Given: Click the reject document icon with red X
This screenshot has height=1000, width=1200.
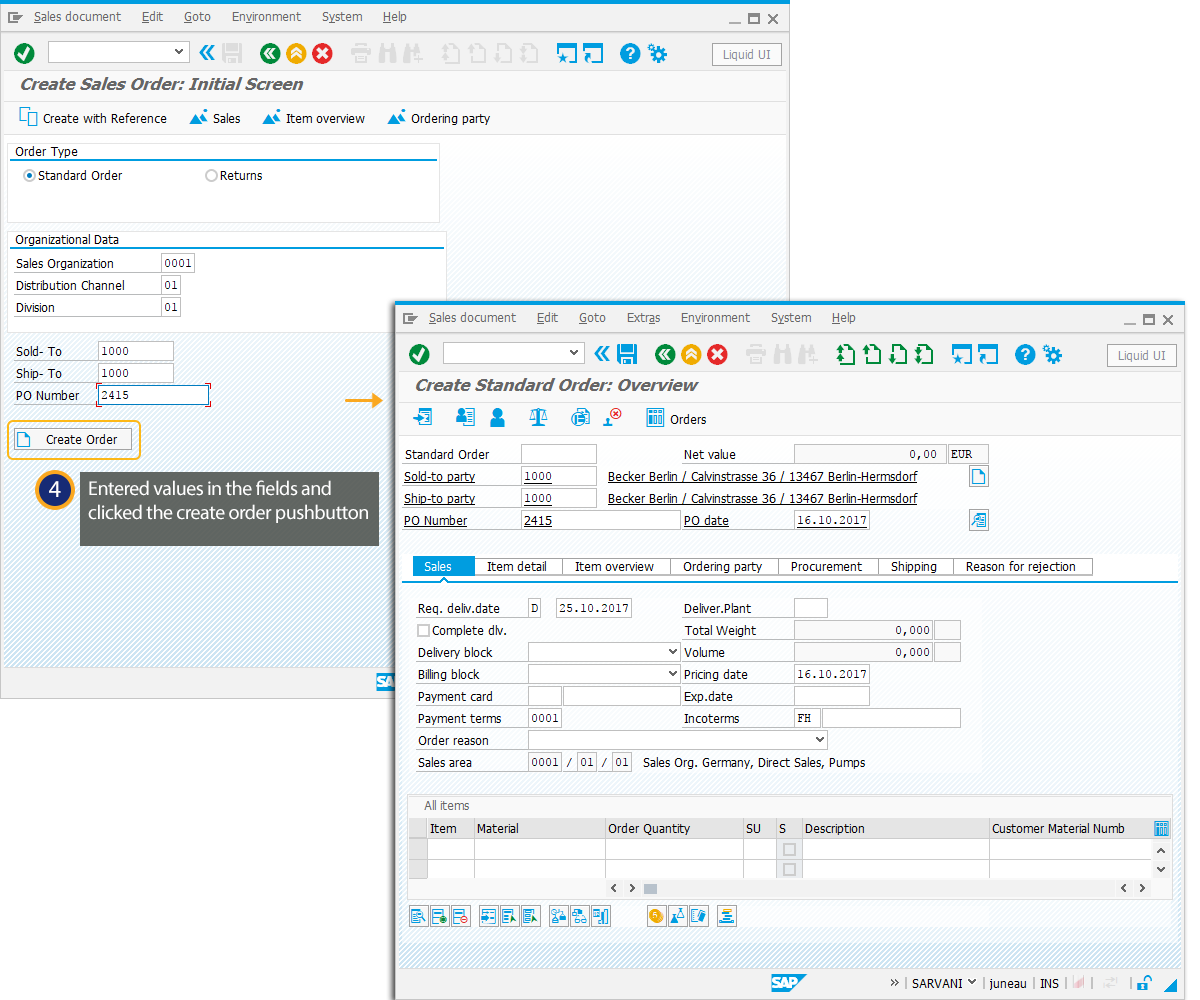Looking at the screenshot, I should [612, 418].
